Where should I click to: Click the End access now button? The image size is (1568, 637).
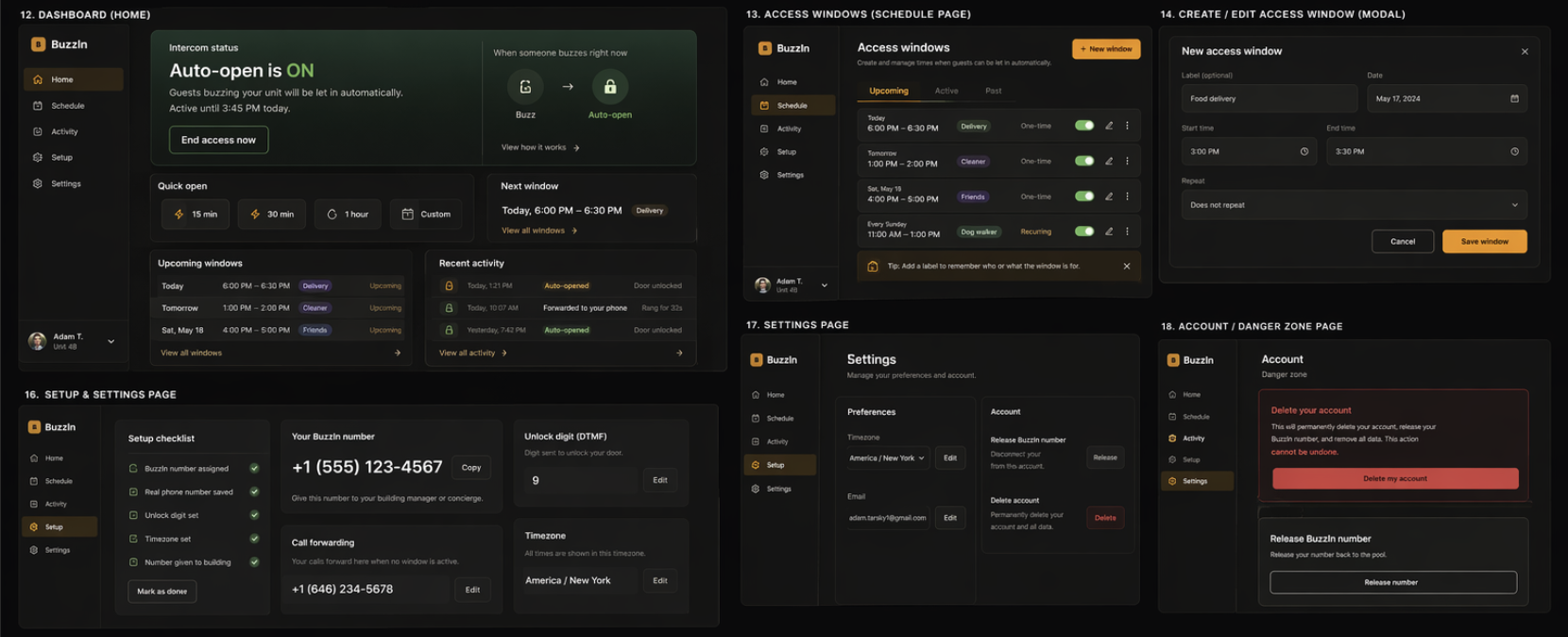pyautogui.click(x=218, y=140)
